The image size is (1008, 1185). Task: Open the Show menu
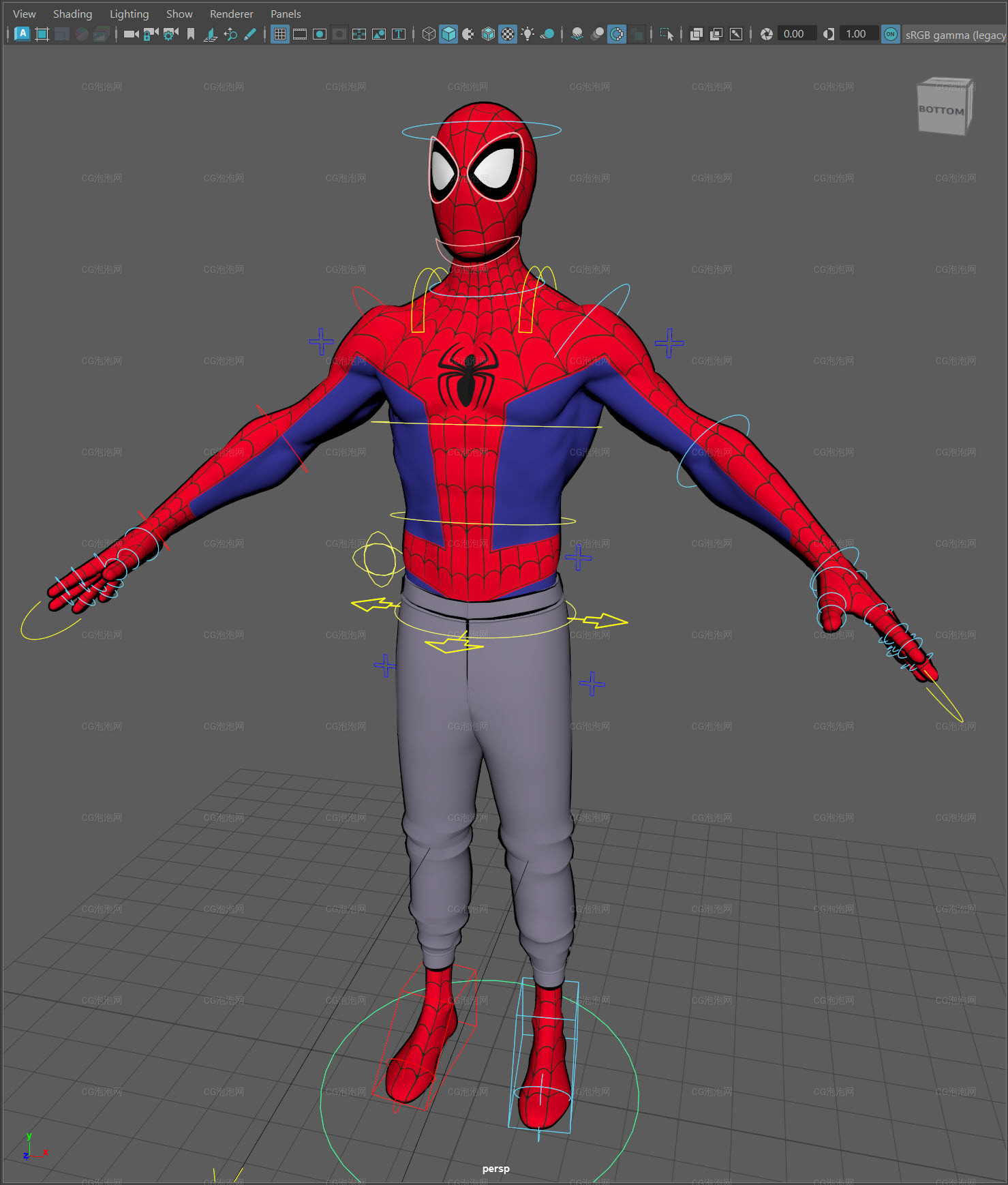(179, 14)
